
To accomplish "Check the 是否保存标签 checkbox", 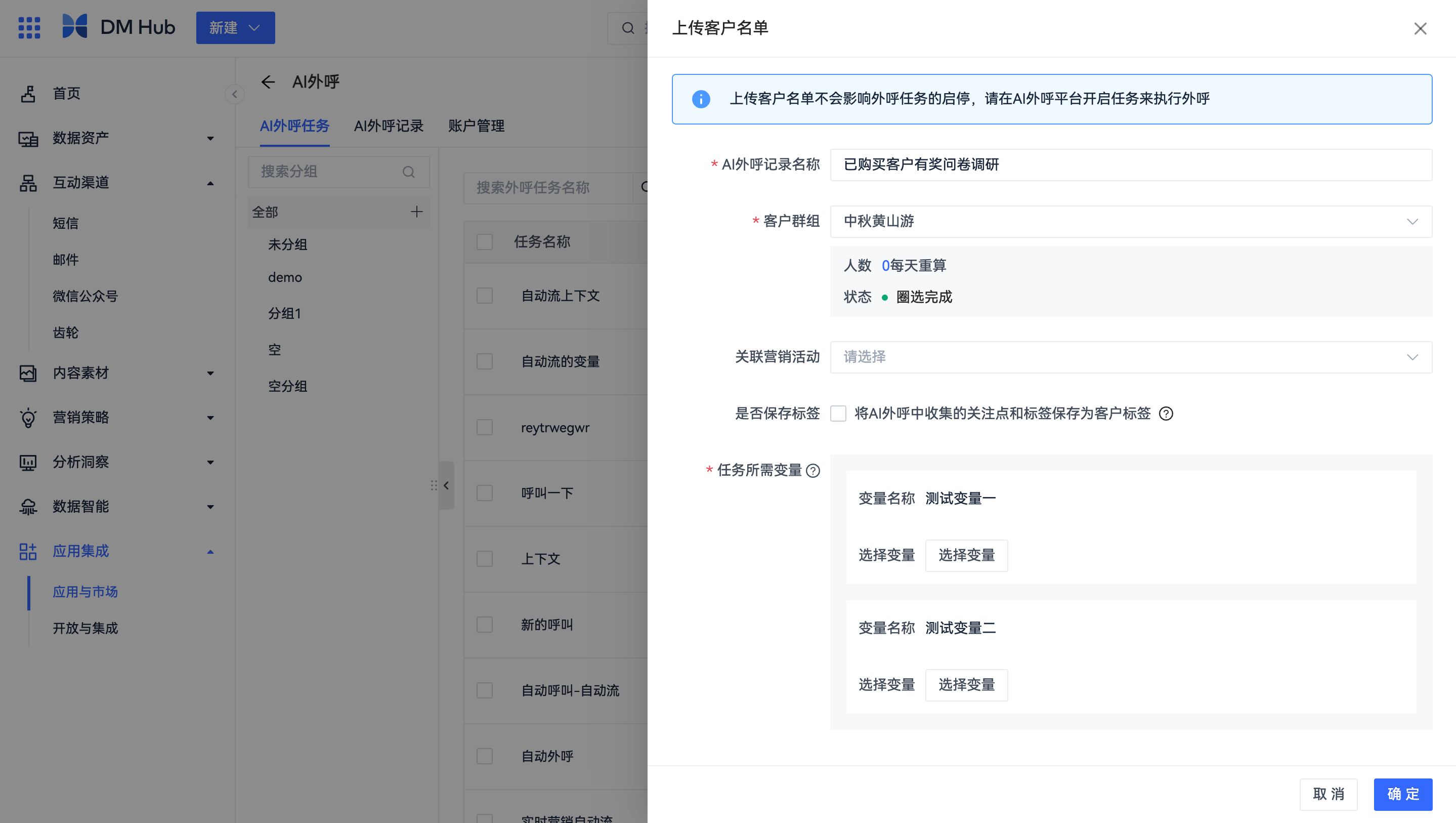I will [x=838, y=414].
